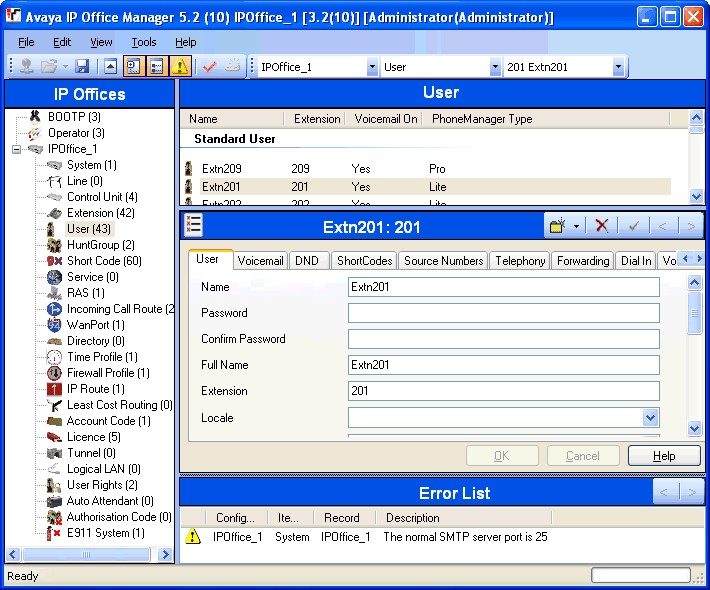The width and height of the screenshot is (710, 590).
Task: Click the tree horizontal scrollbar right arrow
Action: pyautogui.click(x=165, y=554)
